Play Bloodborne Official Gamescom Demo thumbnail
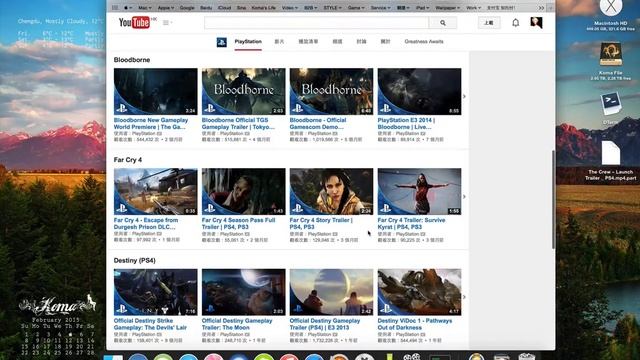The width and height of the screenshot is (640, 360). (331, 91)
